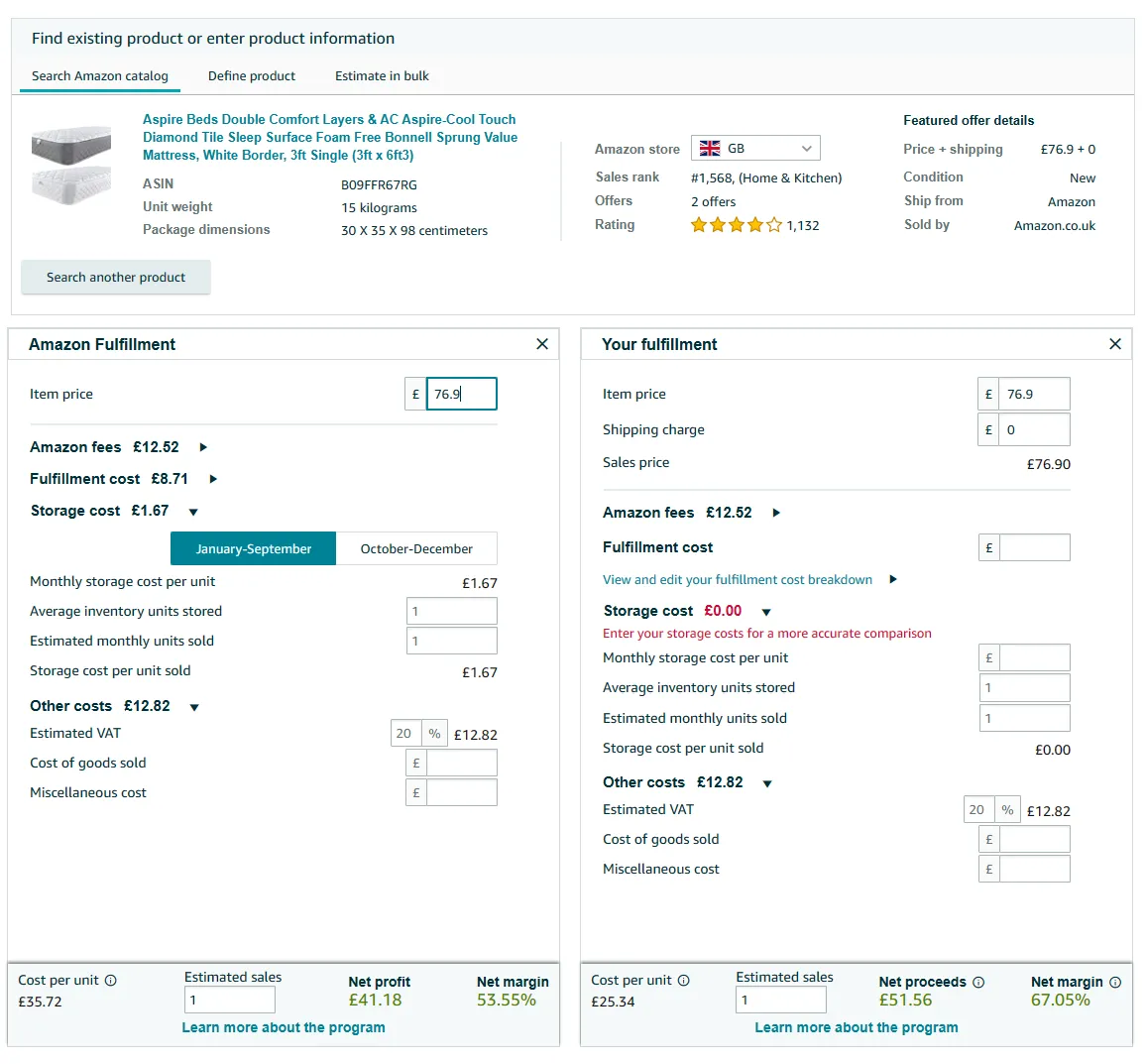Click the mattress product thumbnail image
1146x1064 pixels.
tap(71, 165)
